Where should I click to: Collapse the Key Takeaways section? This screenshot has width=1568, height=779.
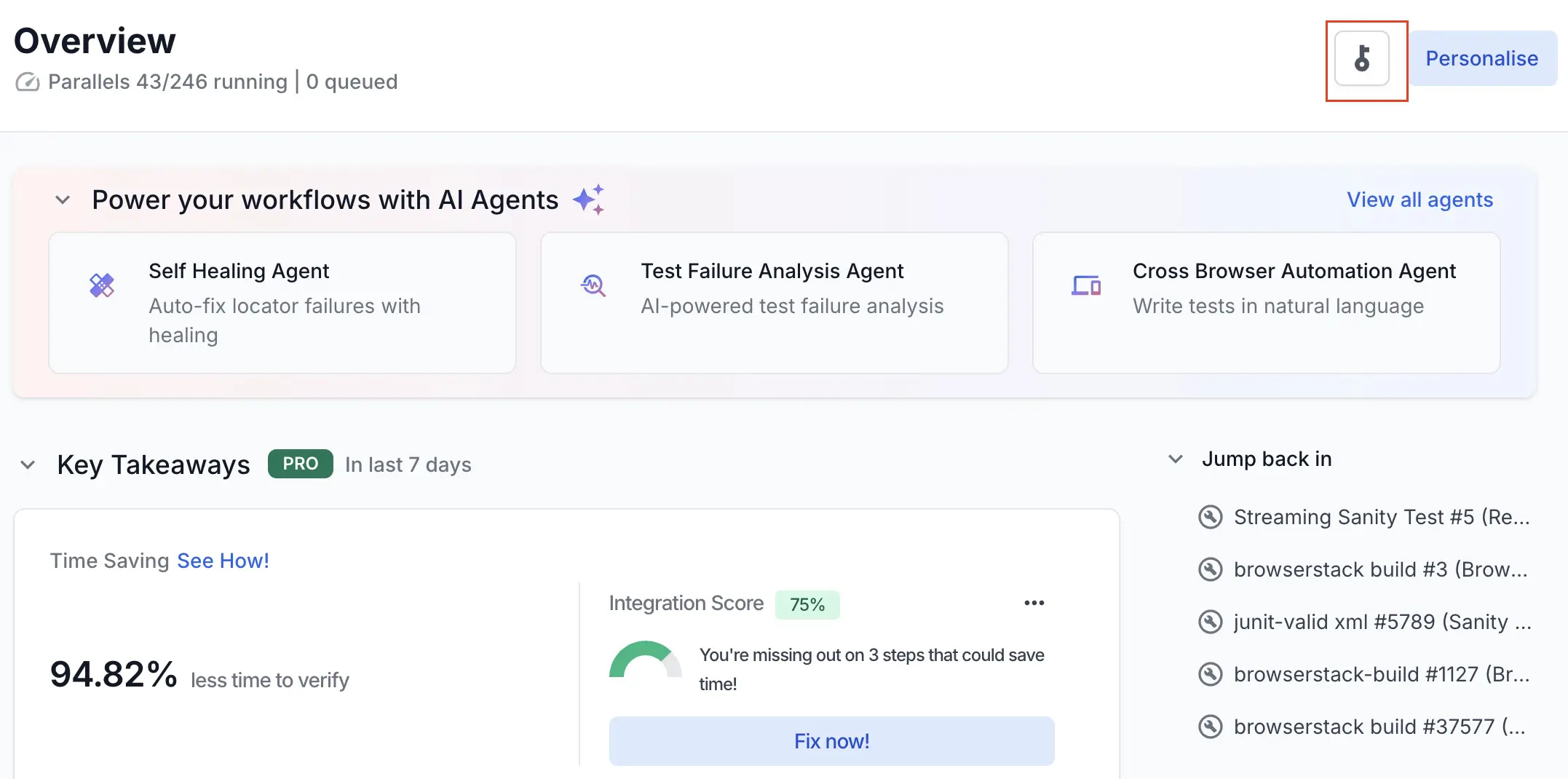[x=28, y=464]
